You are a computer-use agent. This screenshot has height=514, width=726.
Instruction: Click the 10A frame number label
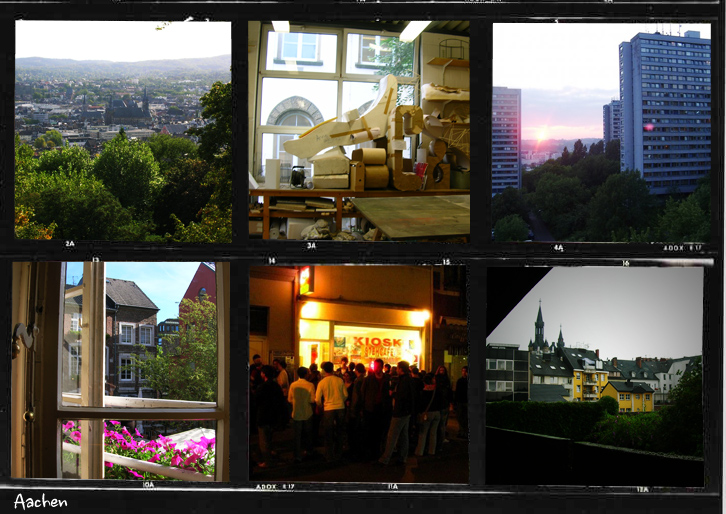point(148,485)
